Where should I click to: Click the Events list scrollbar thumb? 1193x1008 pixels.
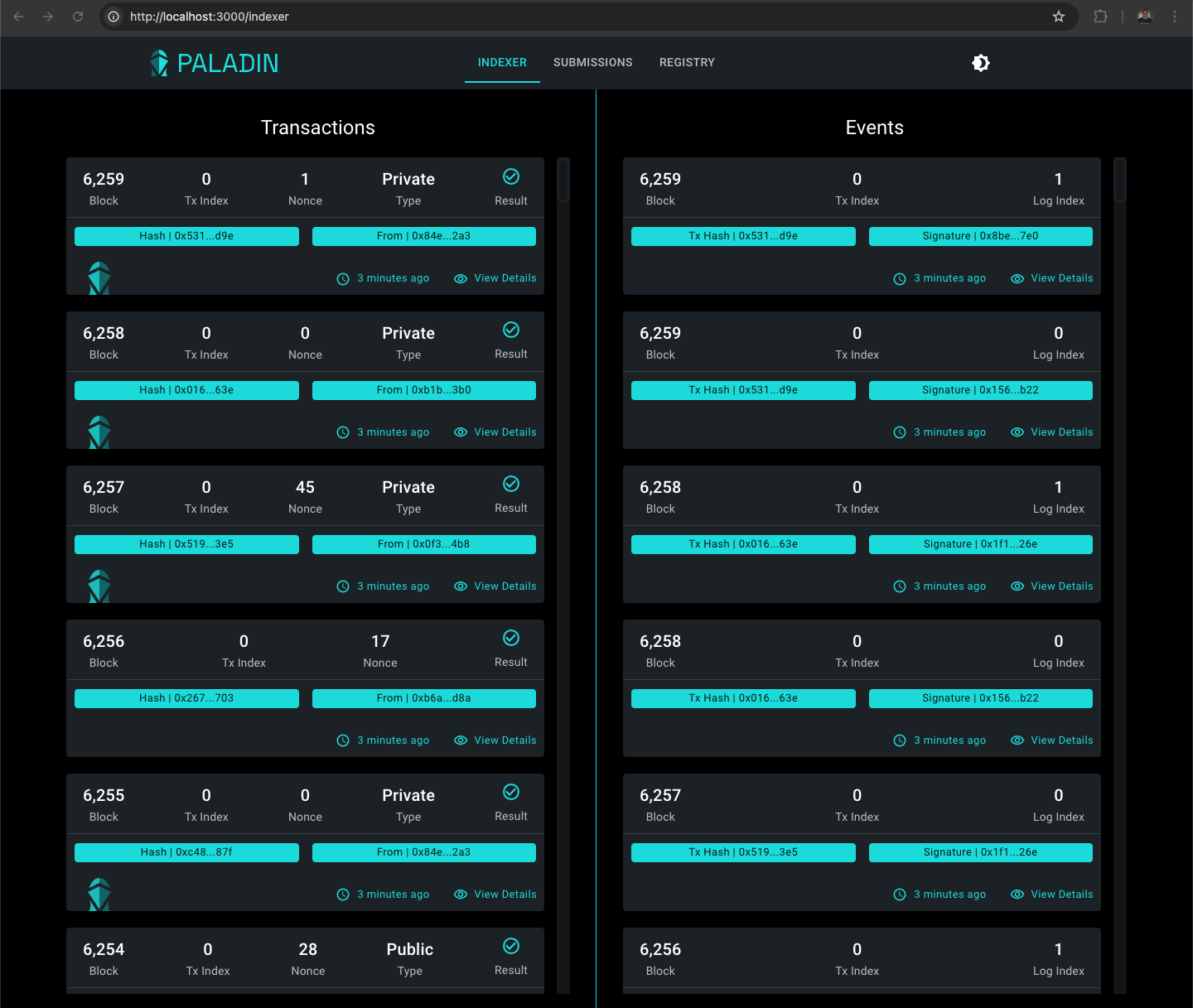click(1120, 181)
